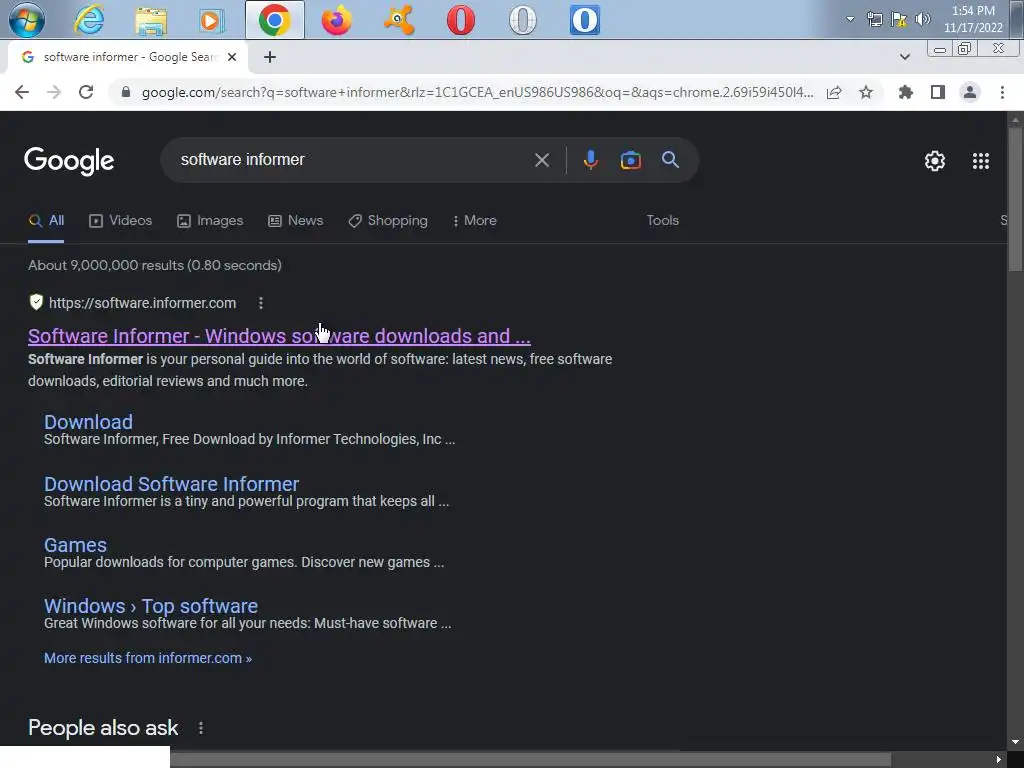Click the scroll right arrow
The height and width of the screenshot is (768, 1024).
tap(999, 760)
